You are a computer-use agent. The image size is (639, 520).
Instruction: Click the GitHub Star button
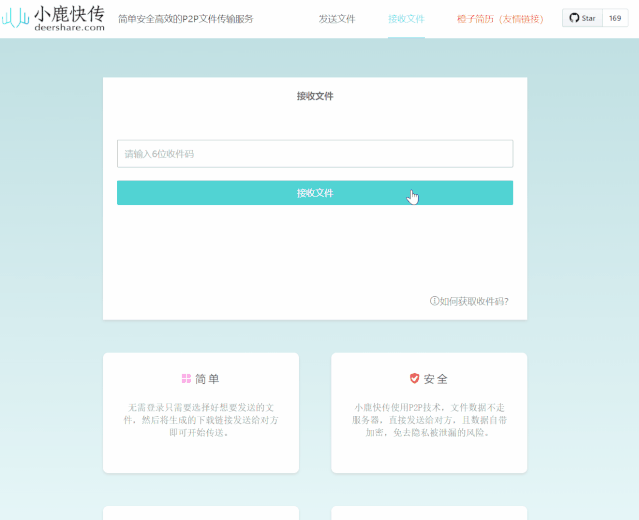(582, 18)
